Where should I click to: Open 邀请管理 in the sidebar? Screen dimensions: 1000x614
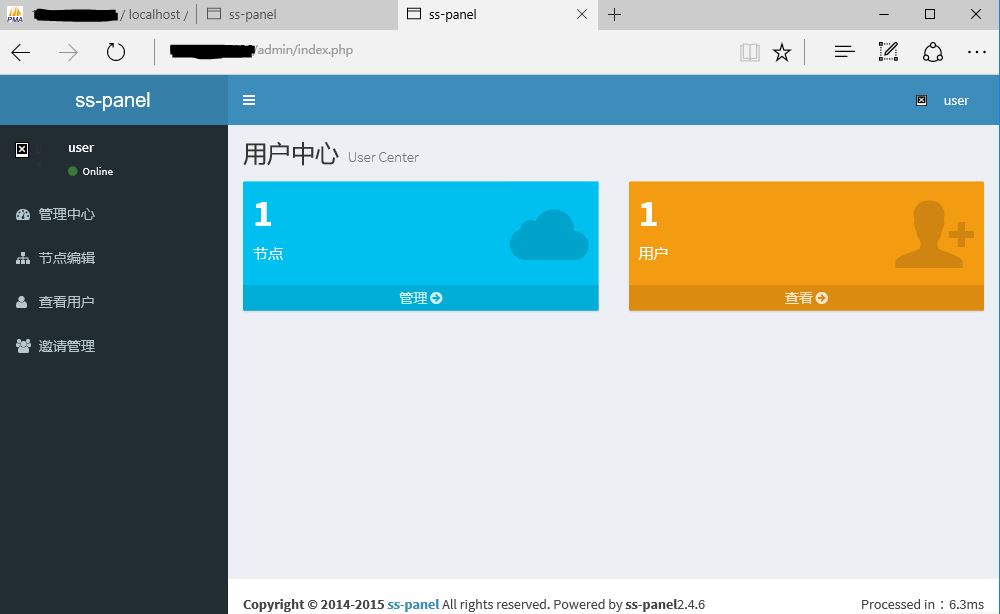point(114,346)
